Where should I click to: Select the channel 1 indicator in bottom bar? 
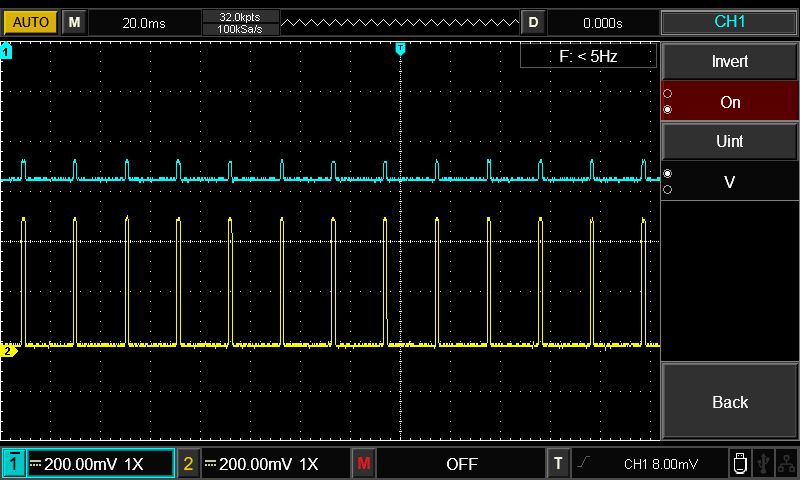pyautogui.click(x=14, y=464)
